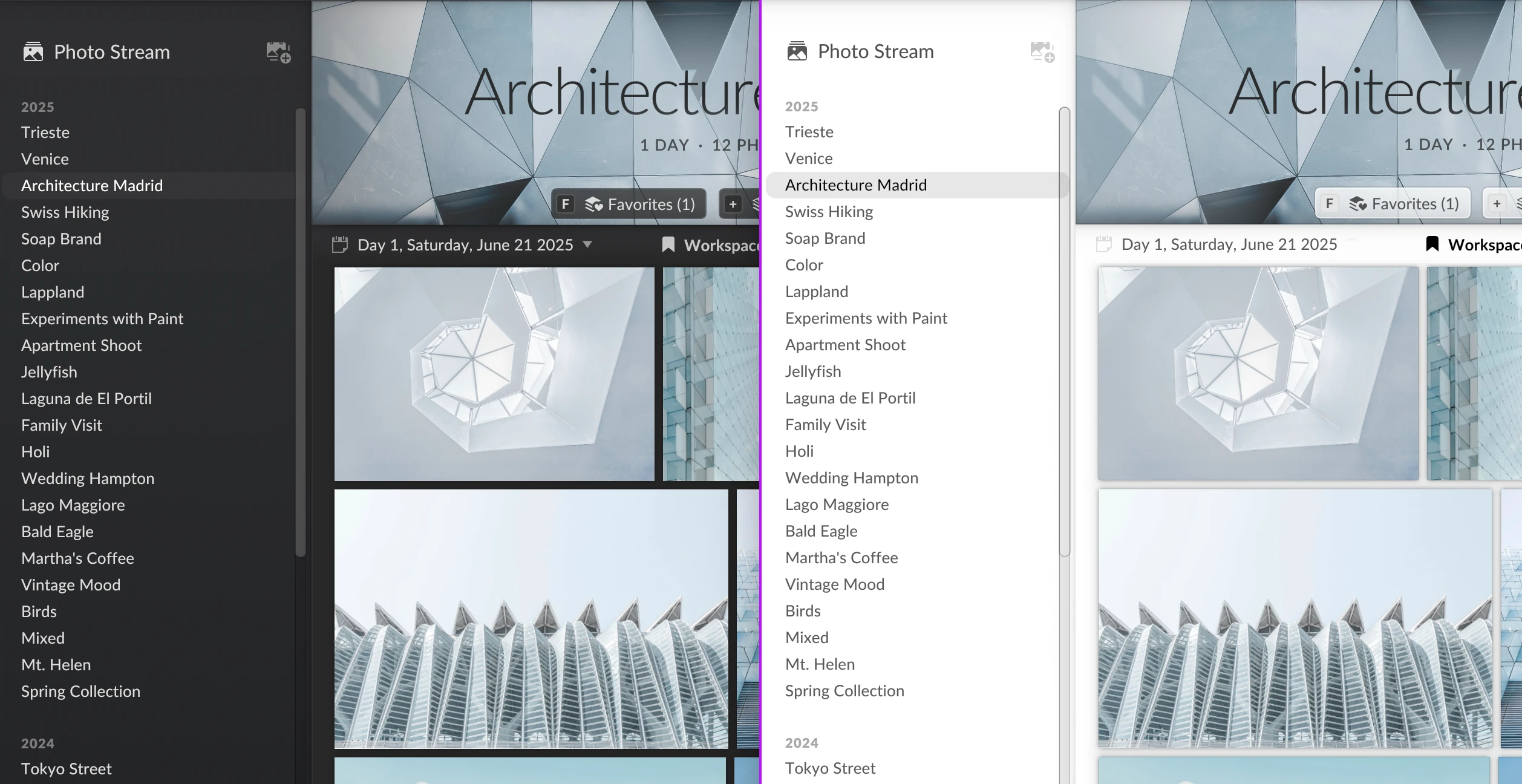Screen dimensions: 1522x784
Task: Open the spiked roof building photo in the light pane
Action: click(1295, 619)
